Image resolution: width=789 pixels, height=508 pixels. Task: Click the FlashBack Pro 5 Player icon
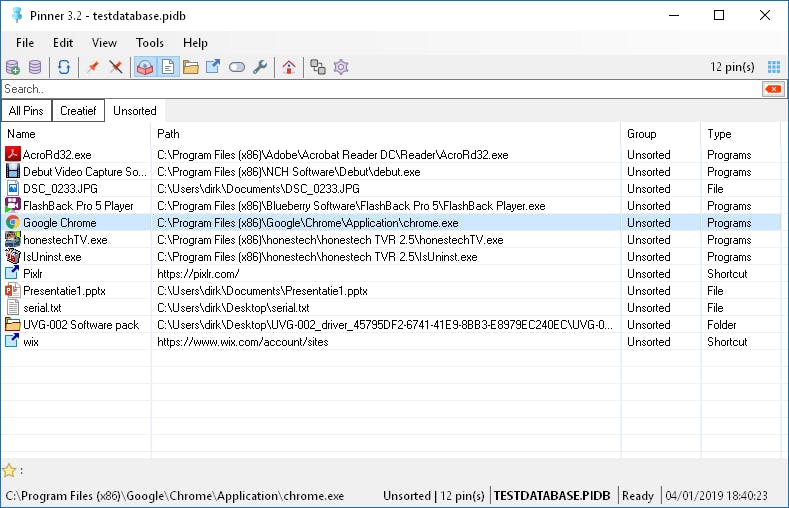[13, 205]
